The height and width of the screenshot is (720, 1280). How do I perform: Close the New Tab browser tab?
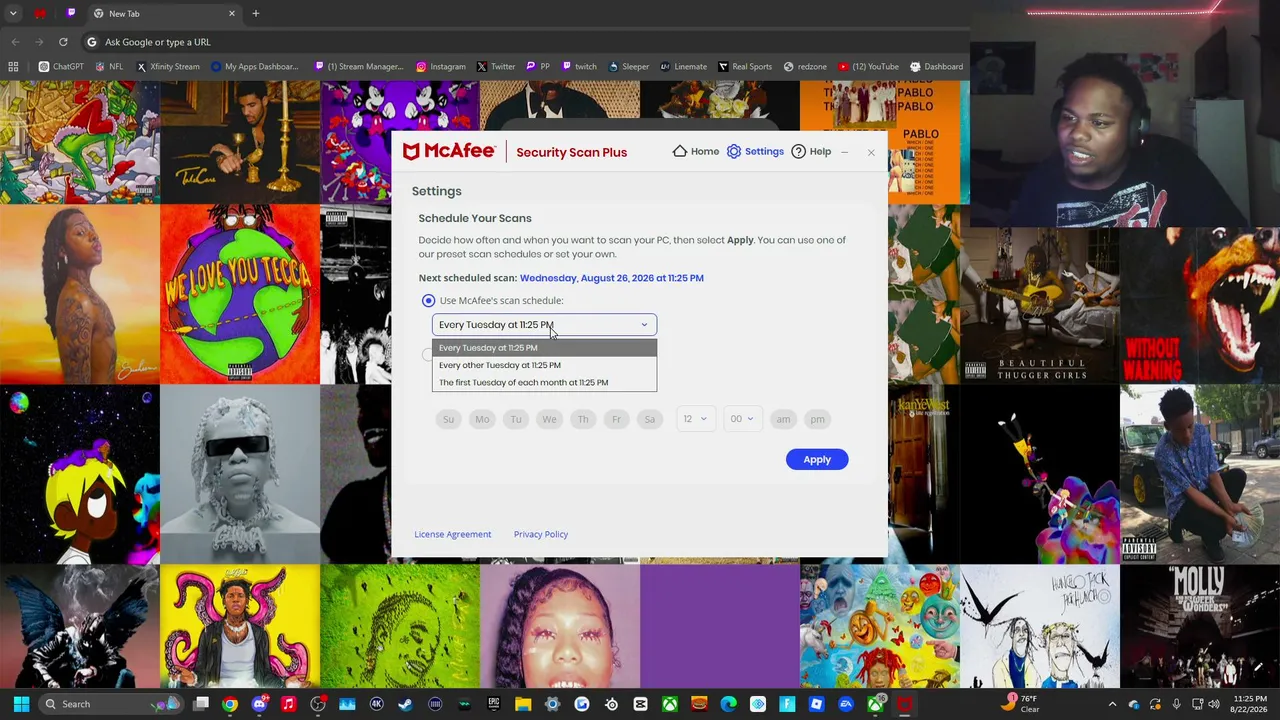click(x=232, y=14)
